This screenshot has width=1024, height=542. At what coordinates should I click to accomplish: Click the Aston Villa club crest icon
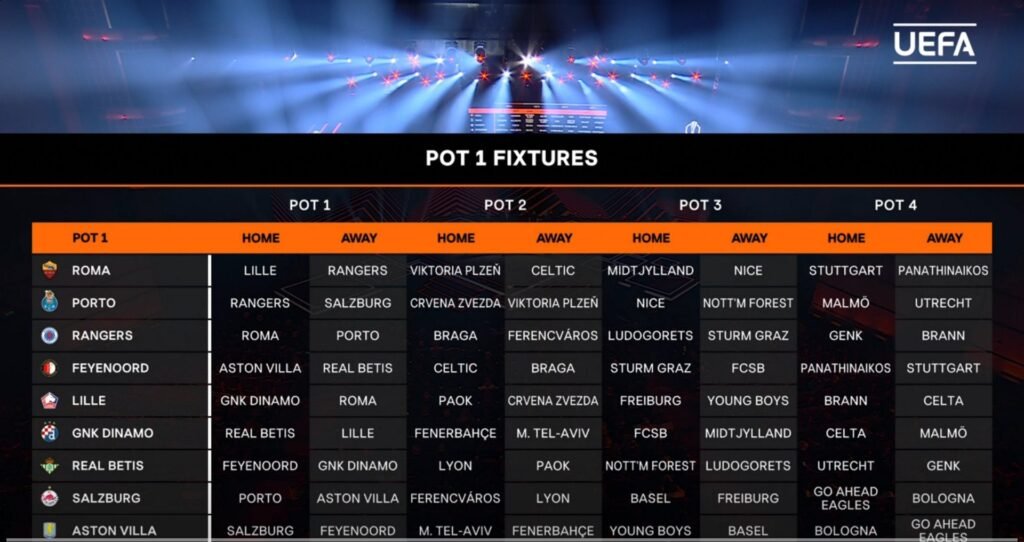50,530
